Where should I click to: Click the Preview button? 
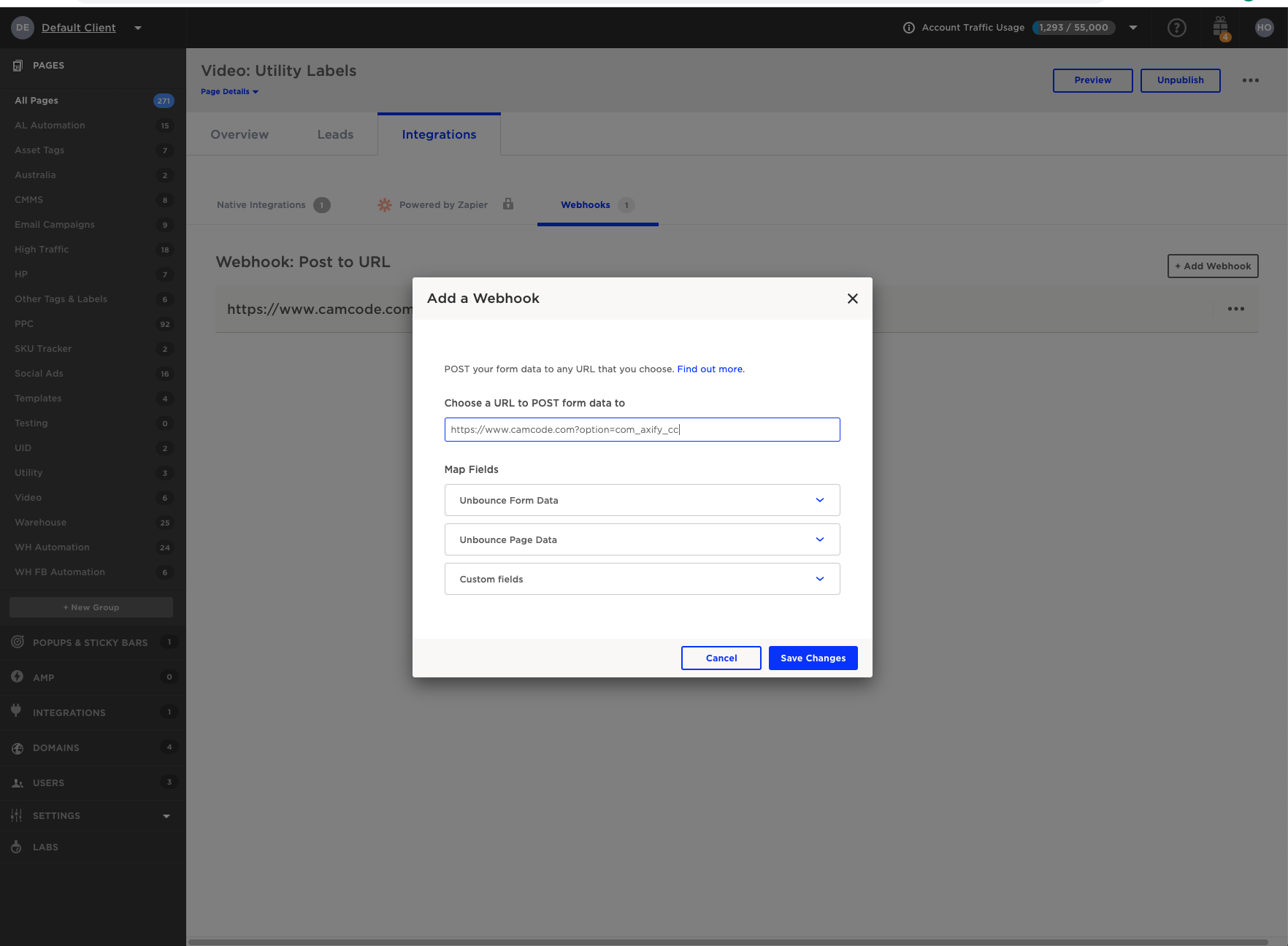1092,80
